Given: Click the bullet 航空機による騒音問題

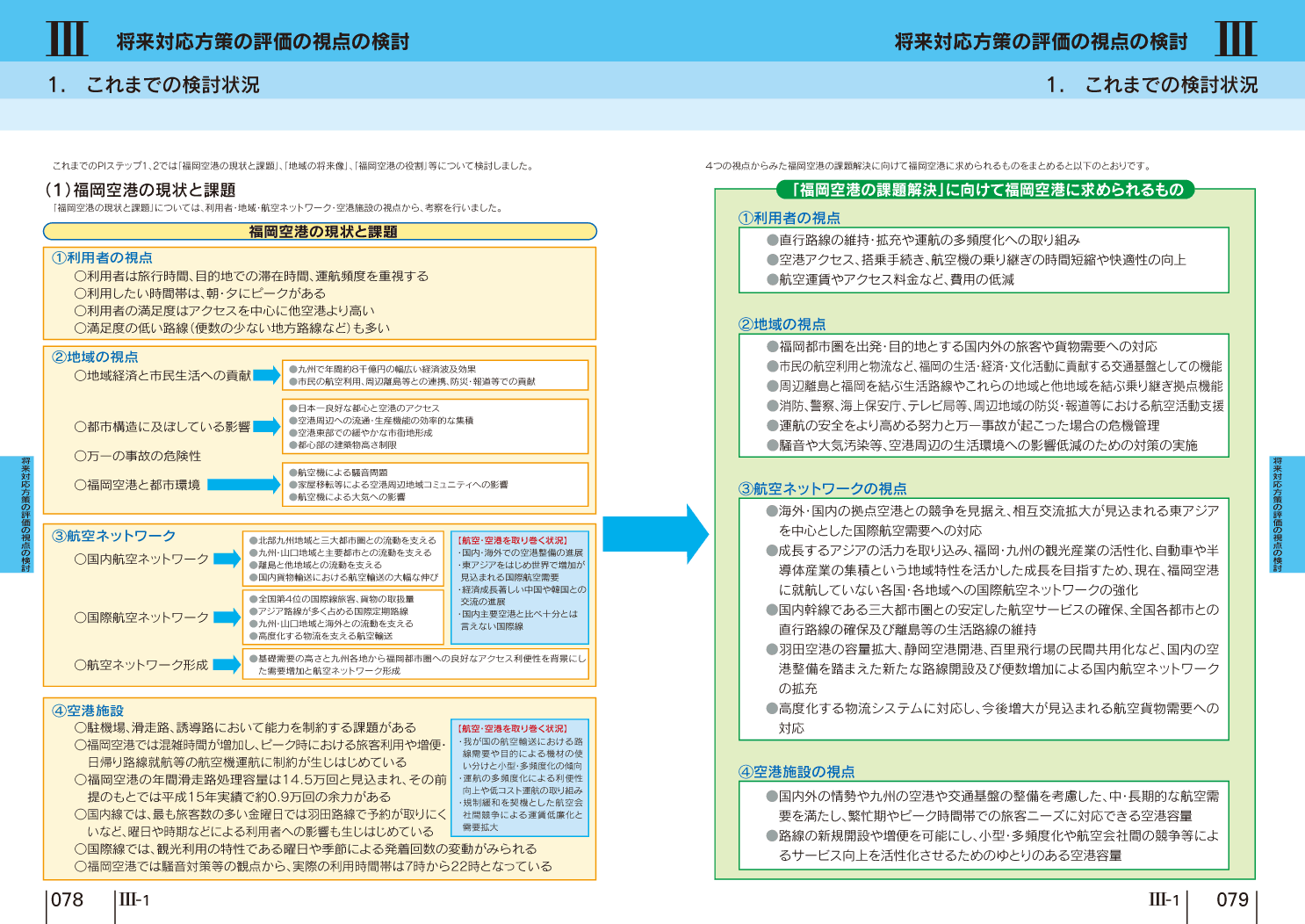Looking at the screenshot, I should pyautogui.click(x=338, y=473).
